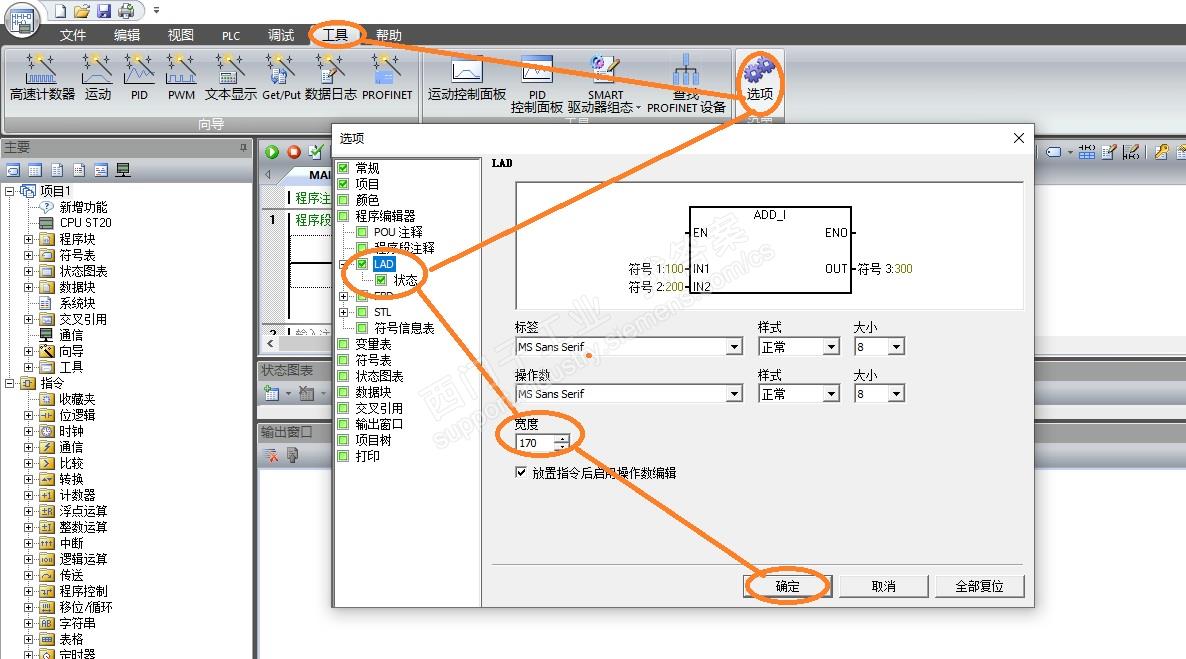The height and width of the screenshot is (659, 1186).
Task: Click the 宽度 value input field
Action: 535,443
